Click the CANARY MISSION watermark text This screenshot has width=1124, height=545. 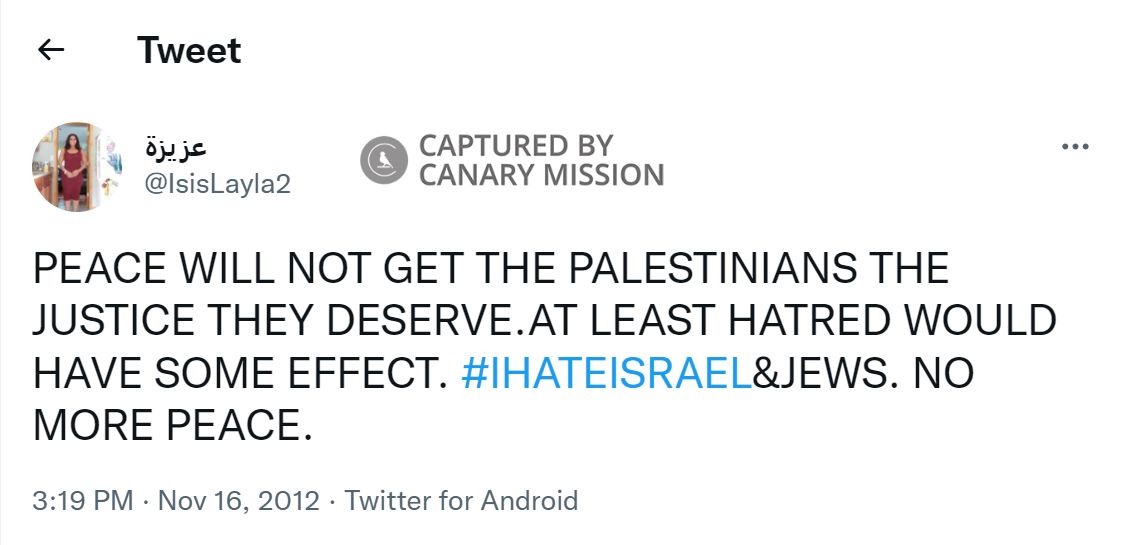(541, 176)
